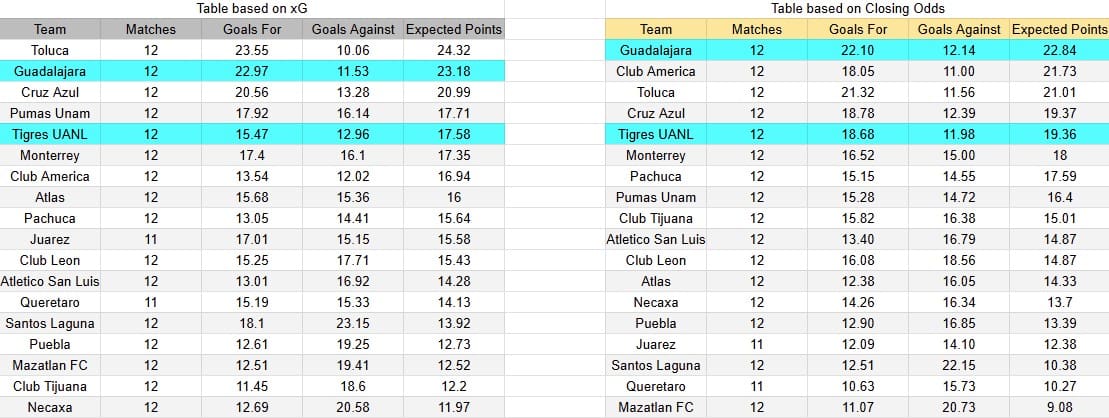
Task: Click Necaxa in the xG table
Action: (50, 407)
